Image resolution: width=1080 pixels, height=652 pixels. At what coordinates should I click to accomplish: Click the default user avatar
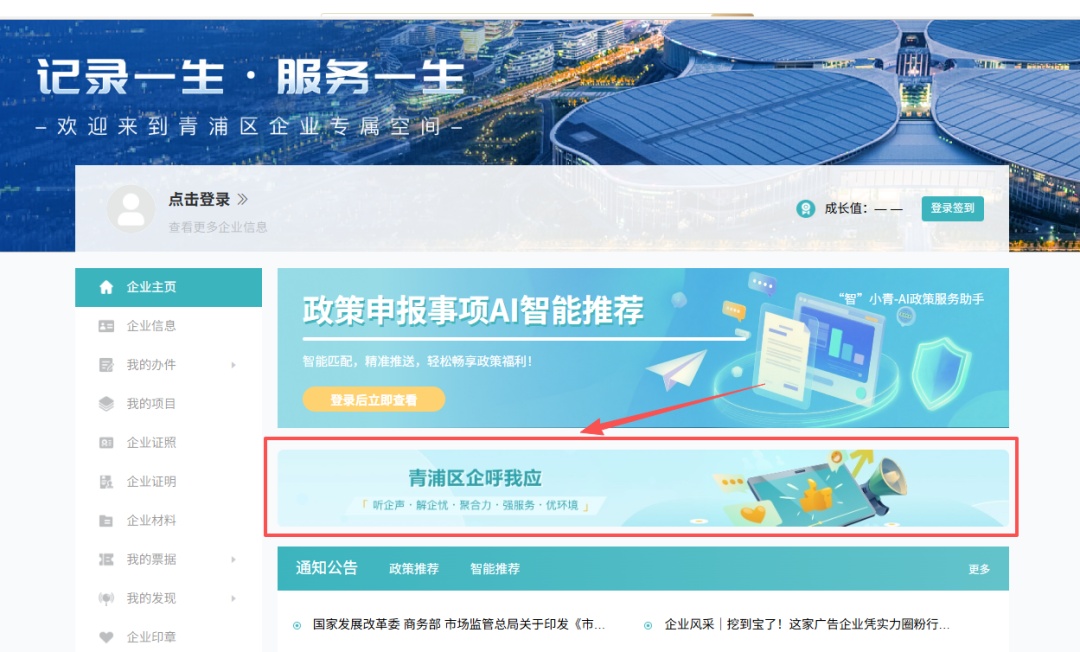pos(131,208)
